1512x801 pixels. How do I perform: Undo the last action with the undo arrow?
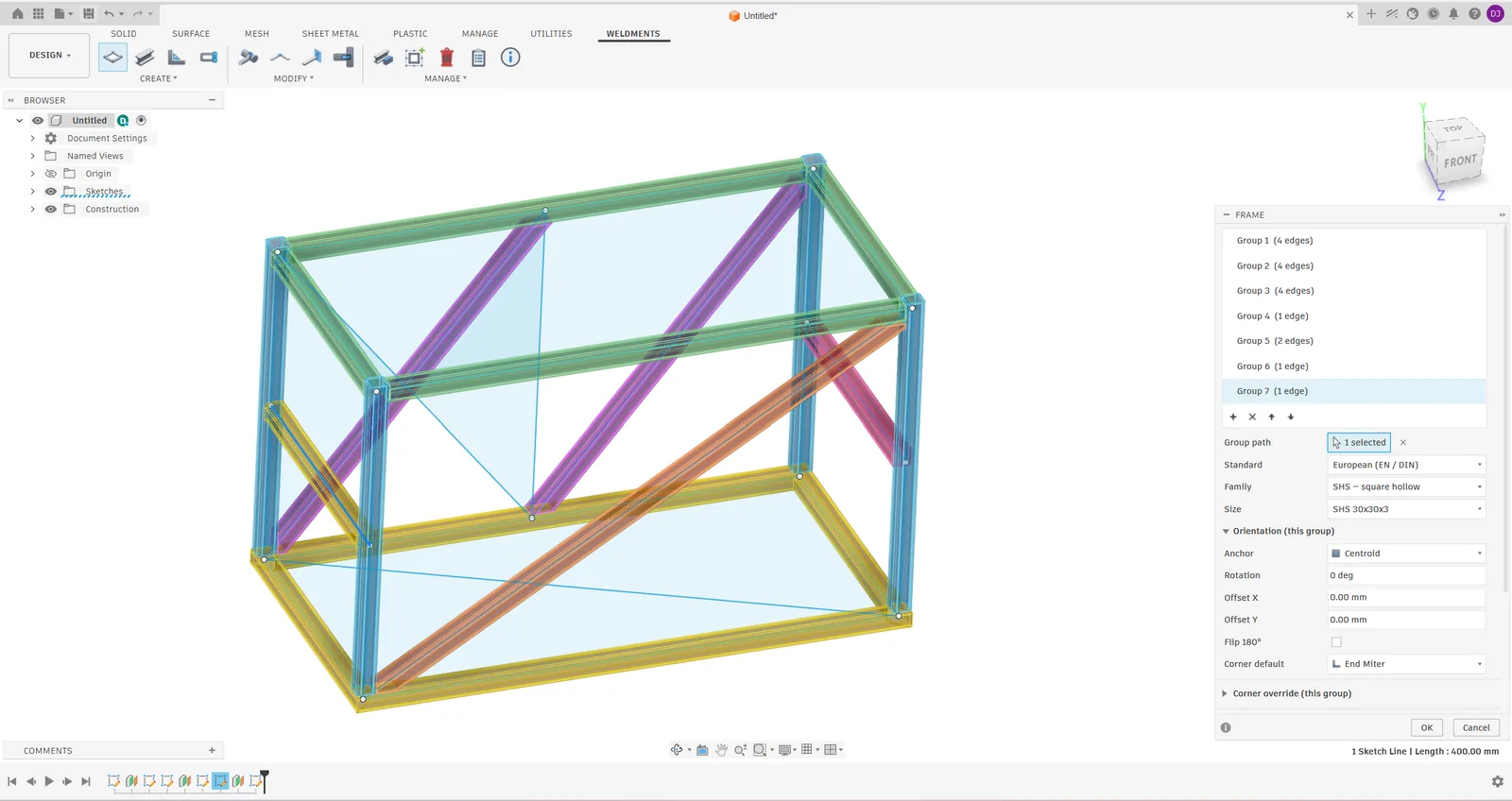[x=109, y=14]
